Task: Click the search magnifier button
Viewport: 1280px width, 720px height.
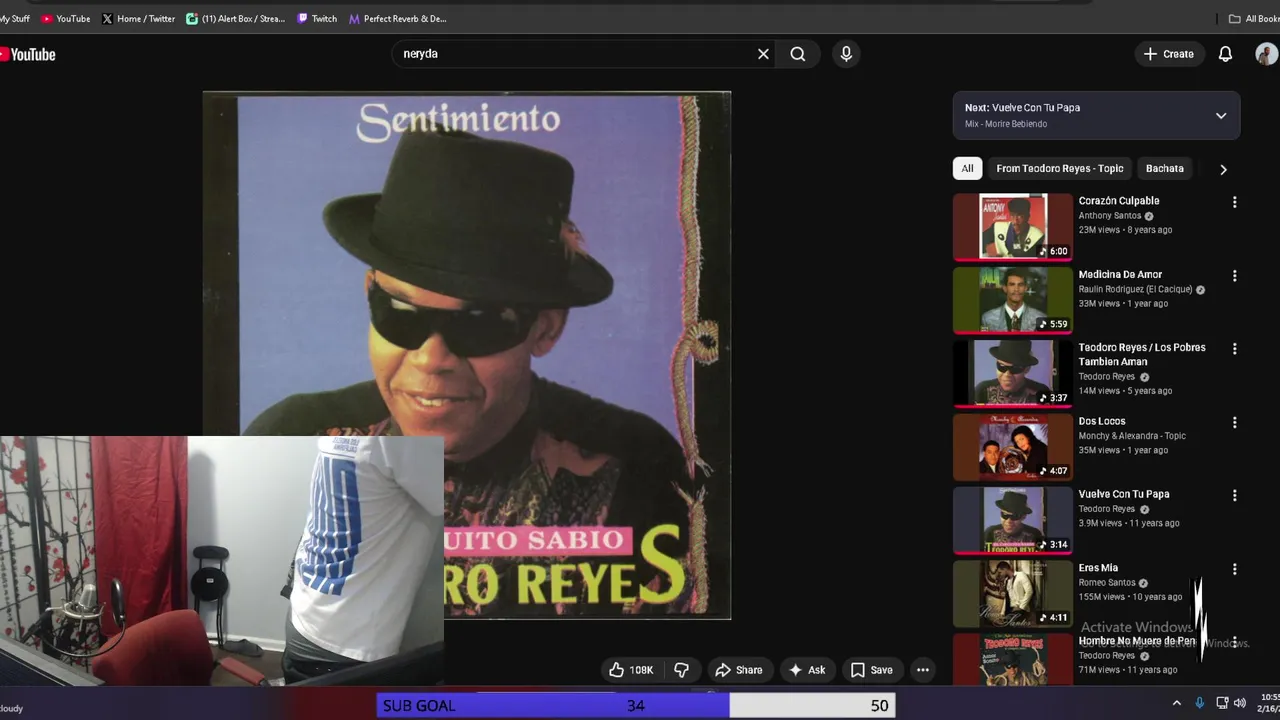Action: (x=798, y=54)
